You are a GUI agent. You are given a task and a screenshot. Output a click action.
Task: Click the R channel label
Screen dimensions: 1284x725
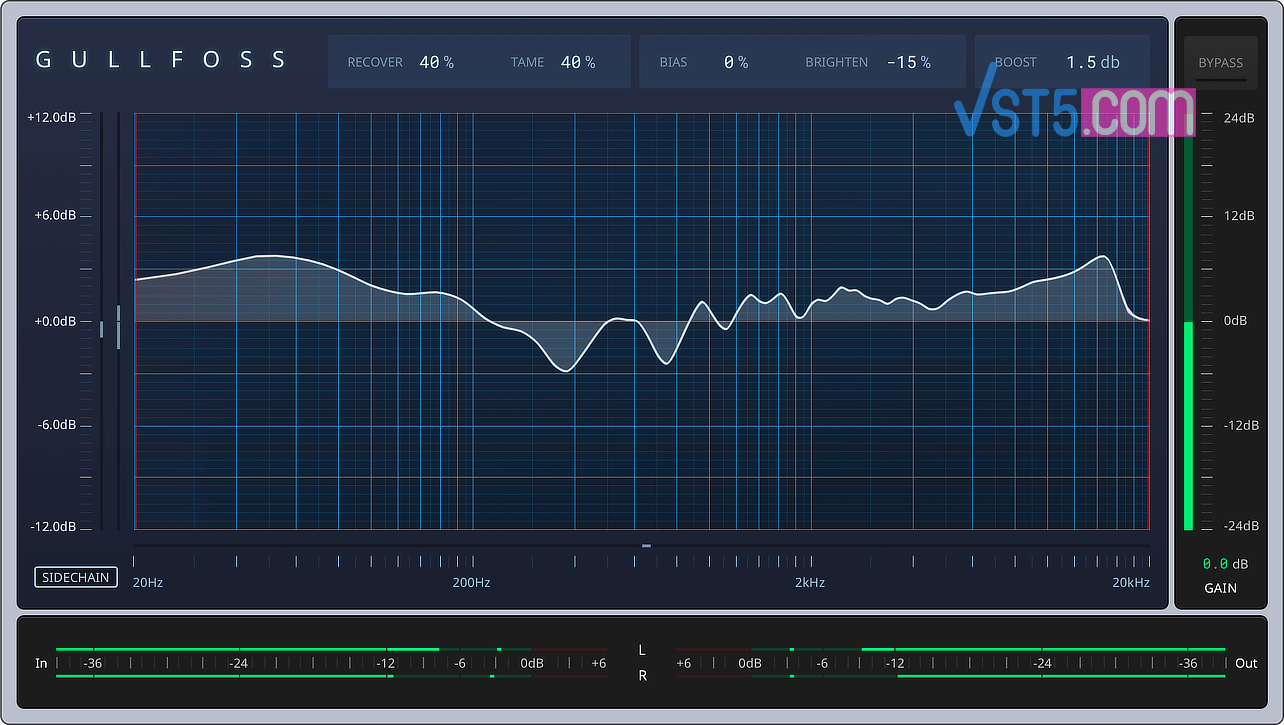tap(642, 676)
